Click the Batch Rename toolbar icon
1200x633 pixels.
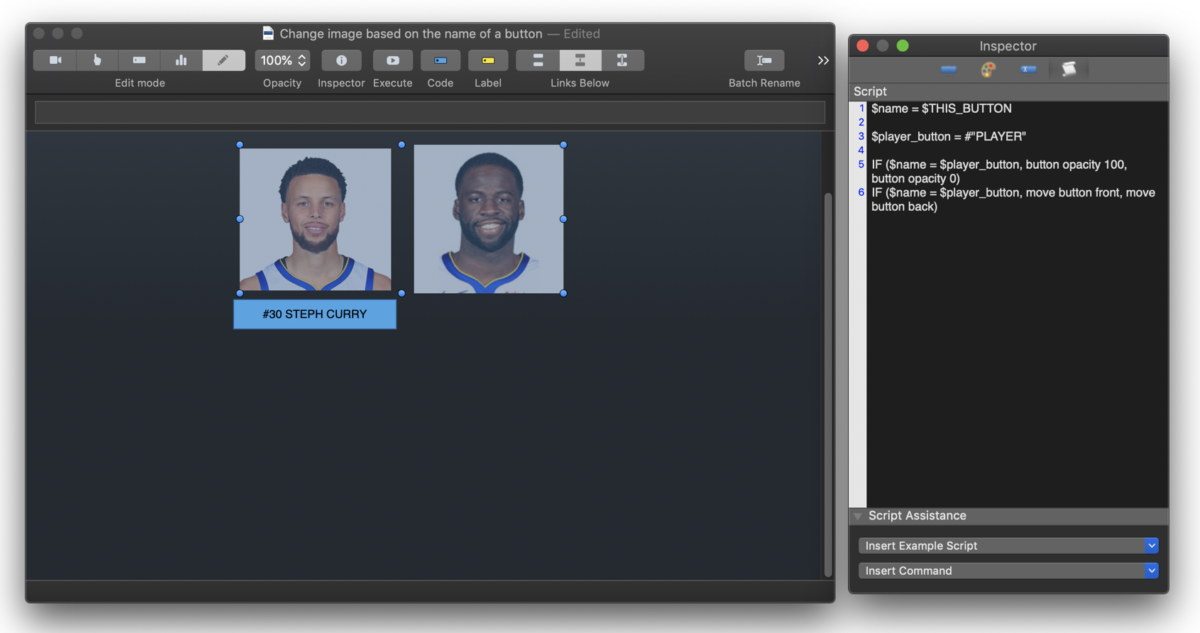click(x=763, y=60)
